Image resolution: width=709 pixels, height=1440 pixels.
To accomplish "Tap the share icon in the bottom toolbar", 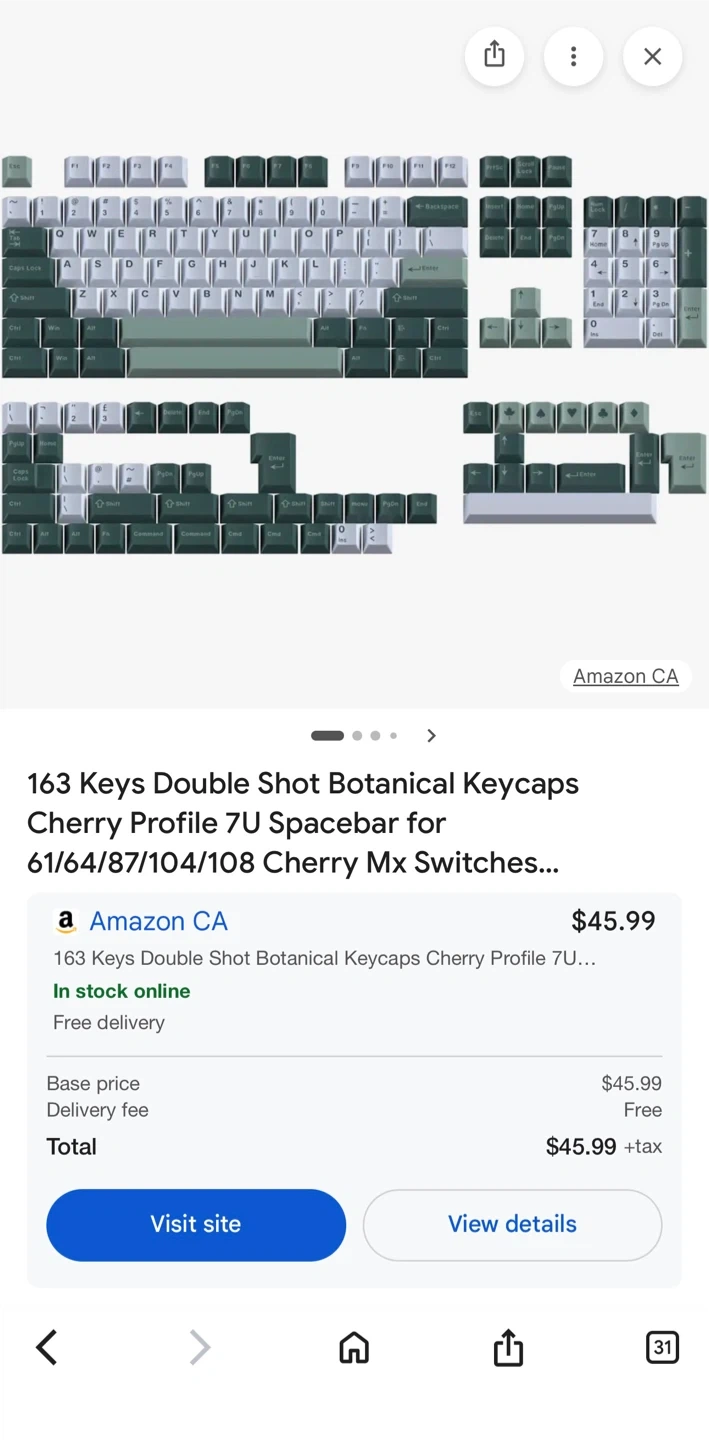I will (x=508, y=1347).
